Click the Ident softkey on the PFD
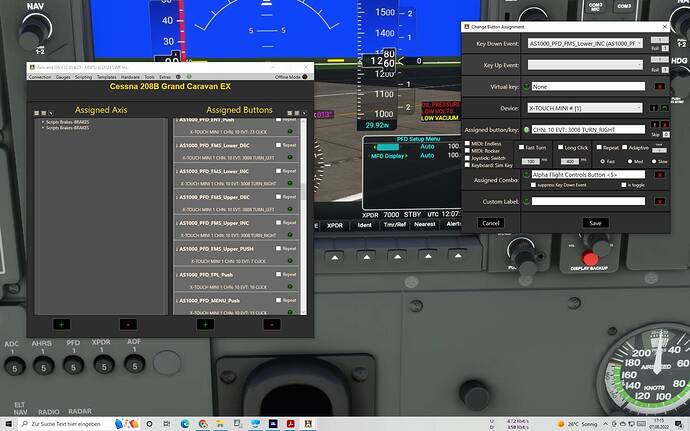The height and width of the screenshot is (431, 690). [364, 225]
